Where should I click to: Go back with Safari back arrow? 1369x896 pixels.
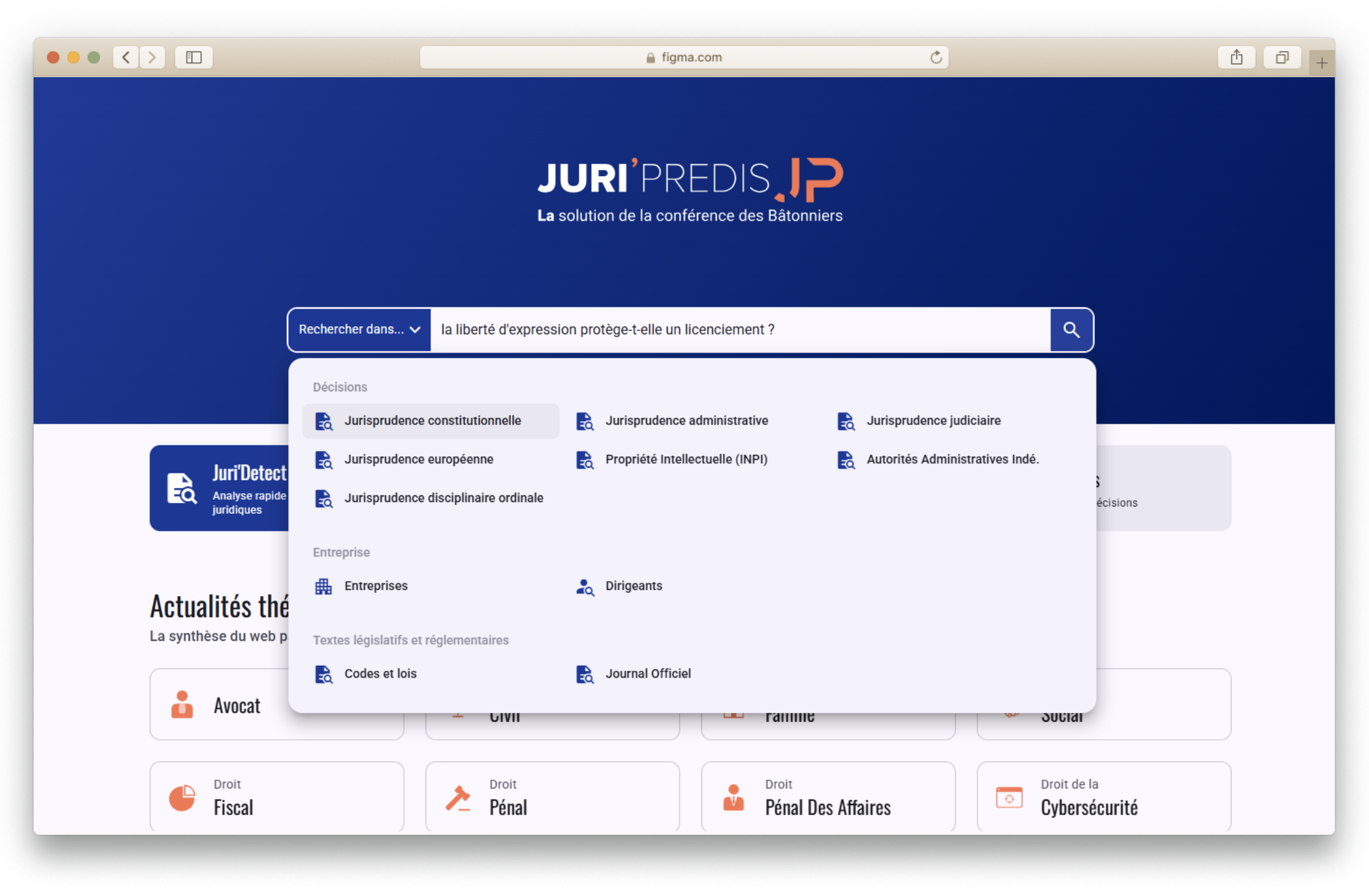click(x=126, y=57)
